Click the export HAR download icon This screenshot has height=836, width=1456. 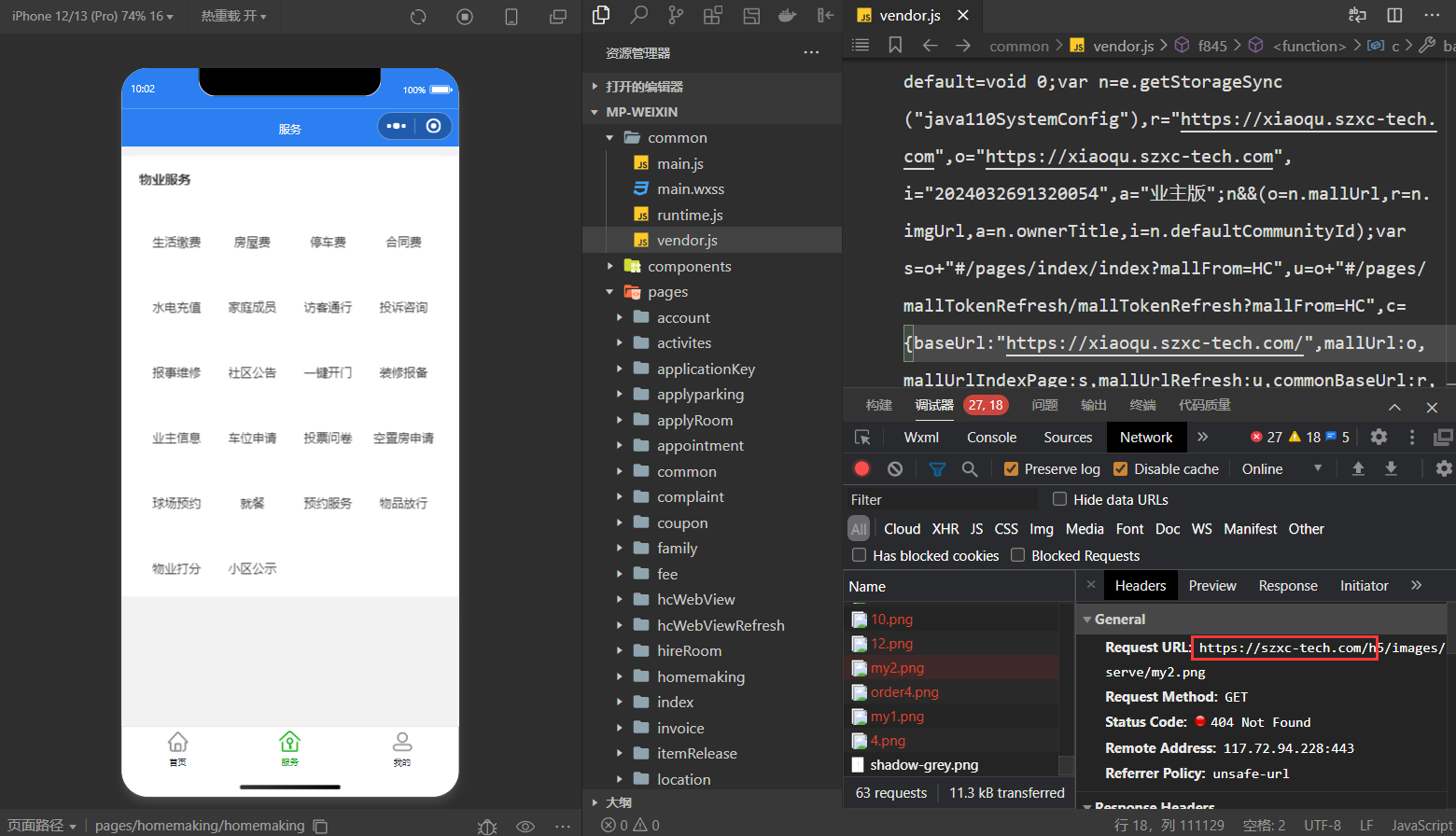tap(1391, 468)
